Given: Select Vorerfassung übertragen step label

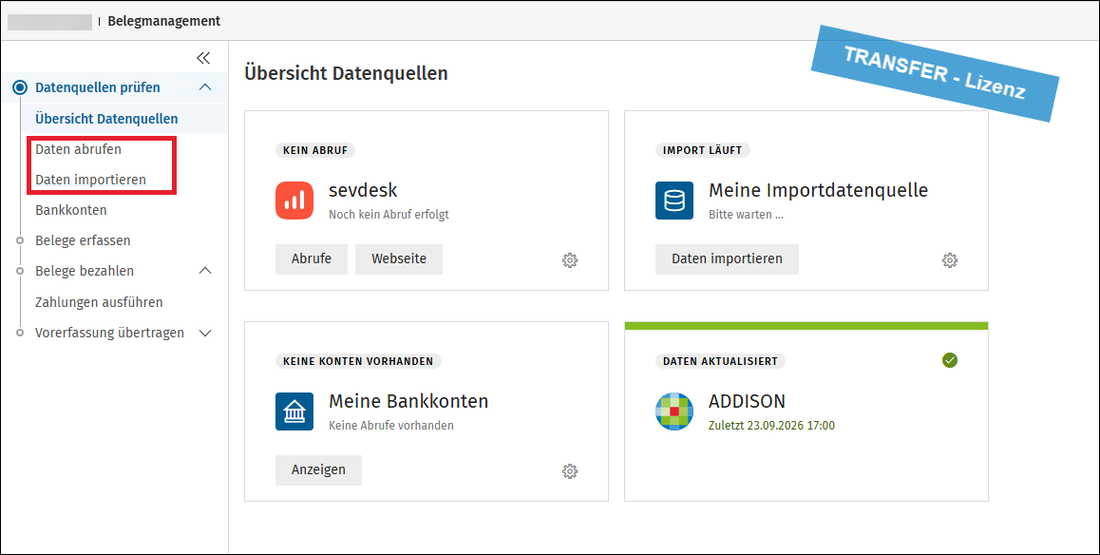Looking at the screenshot, I should pyautogui.click(x=109, y=333).
